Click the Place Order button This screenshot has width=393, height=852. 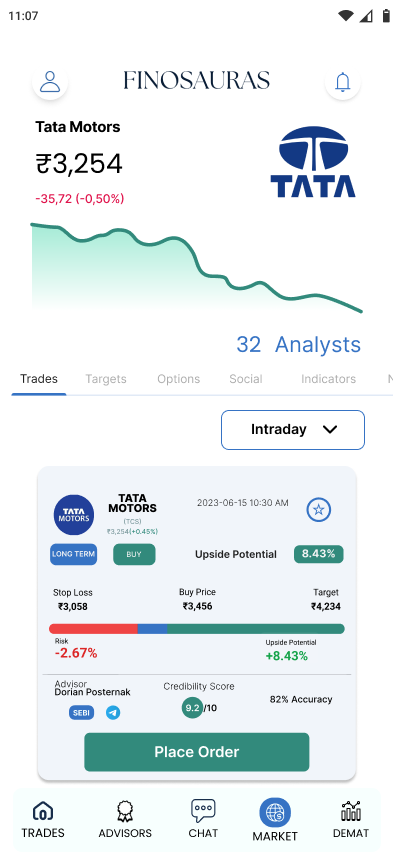197,752
